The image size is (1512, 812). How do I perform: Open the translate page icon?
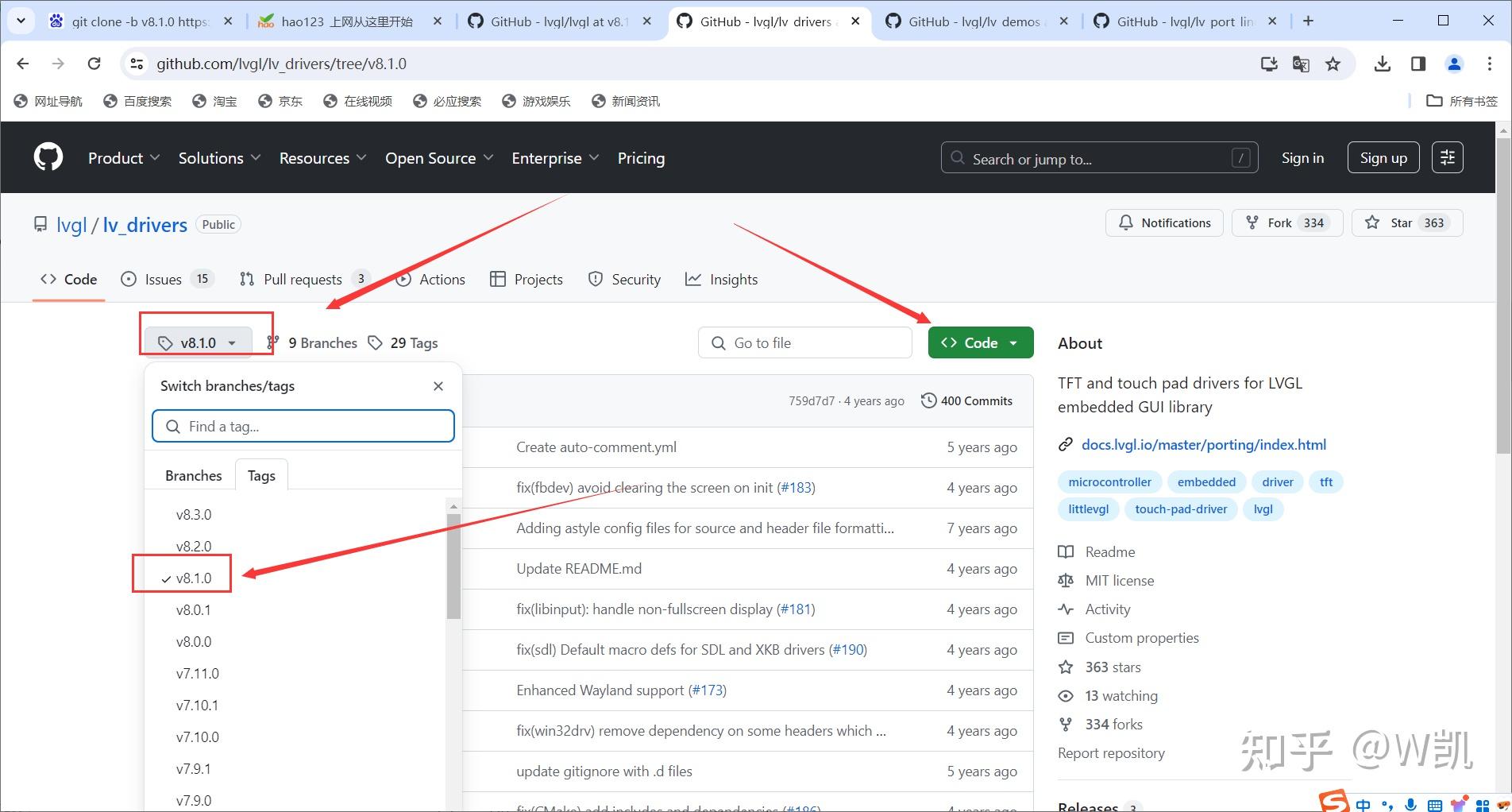pos(1301,64)
